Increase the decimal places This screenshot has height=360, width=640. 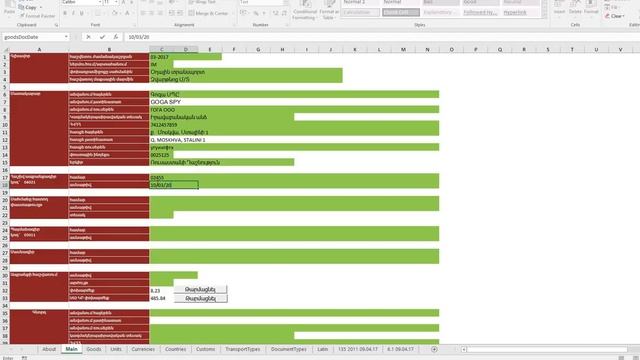click(x=276, y=13)
